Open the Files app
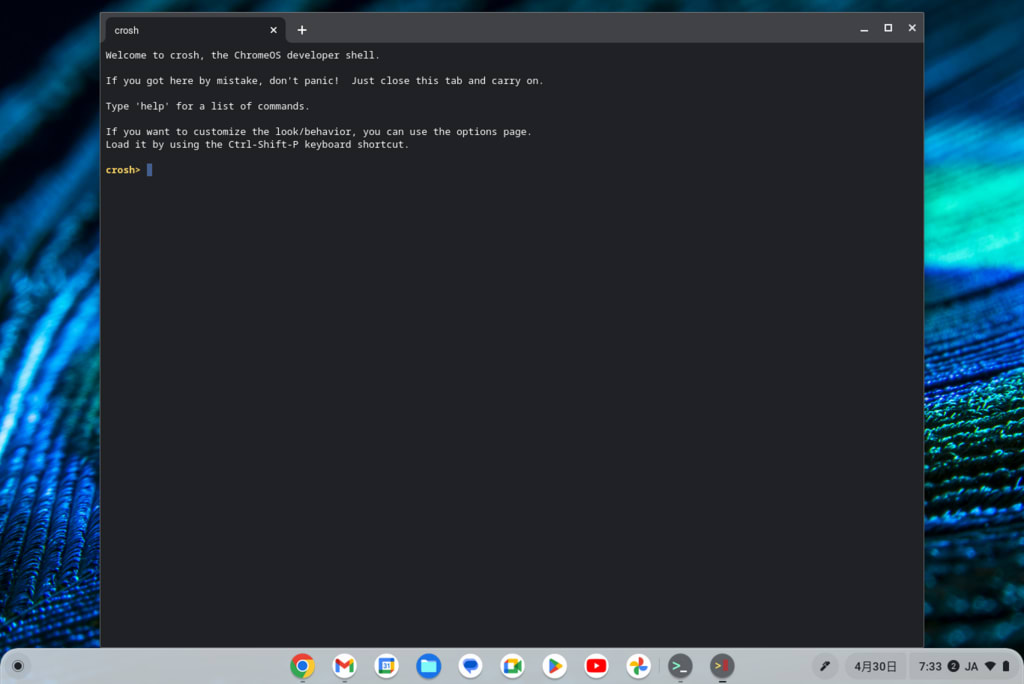The image size is (1024, 684). (428, 666)
